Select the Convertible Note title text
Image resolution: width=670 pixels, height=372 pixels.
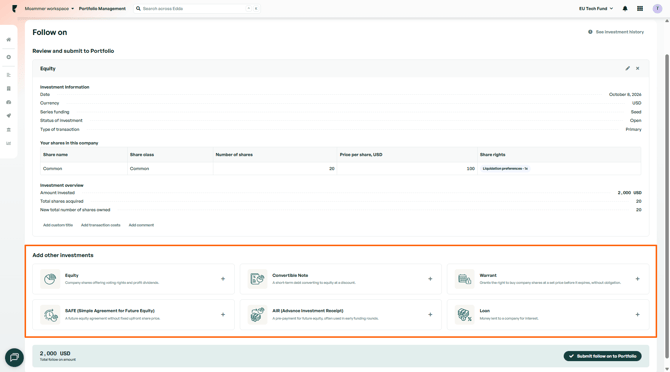click(290, 275)
